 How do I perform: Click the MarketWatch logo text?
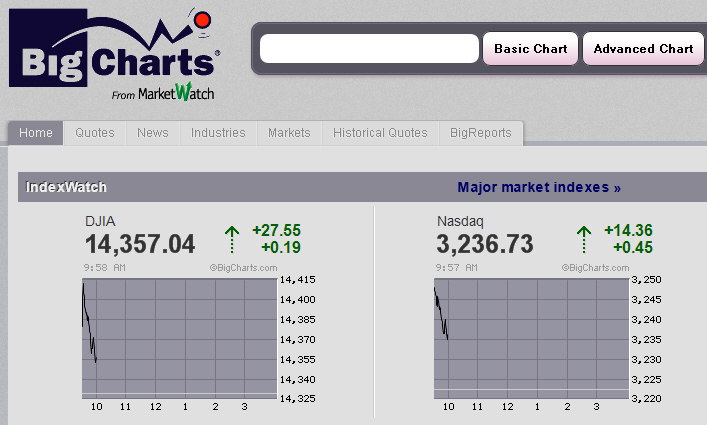(x=176, y=92)
